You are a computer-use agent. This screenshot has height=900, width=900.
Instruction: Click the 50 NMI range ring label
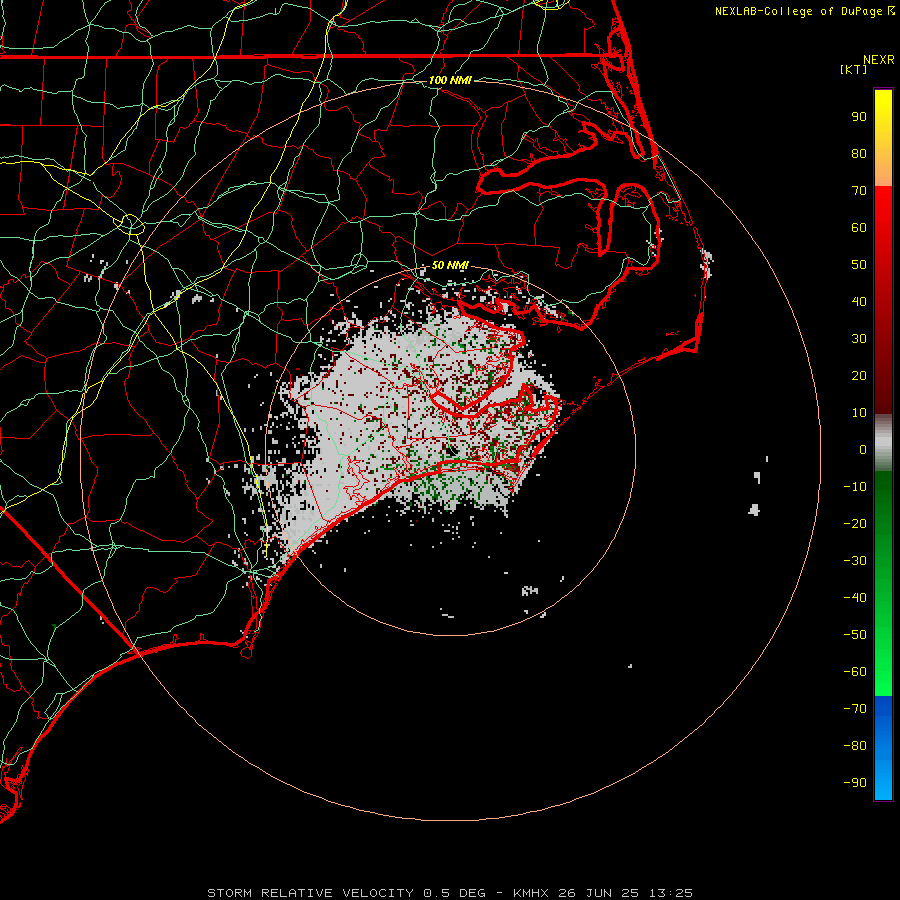point(450,265)
